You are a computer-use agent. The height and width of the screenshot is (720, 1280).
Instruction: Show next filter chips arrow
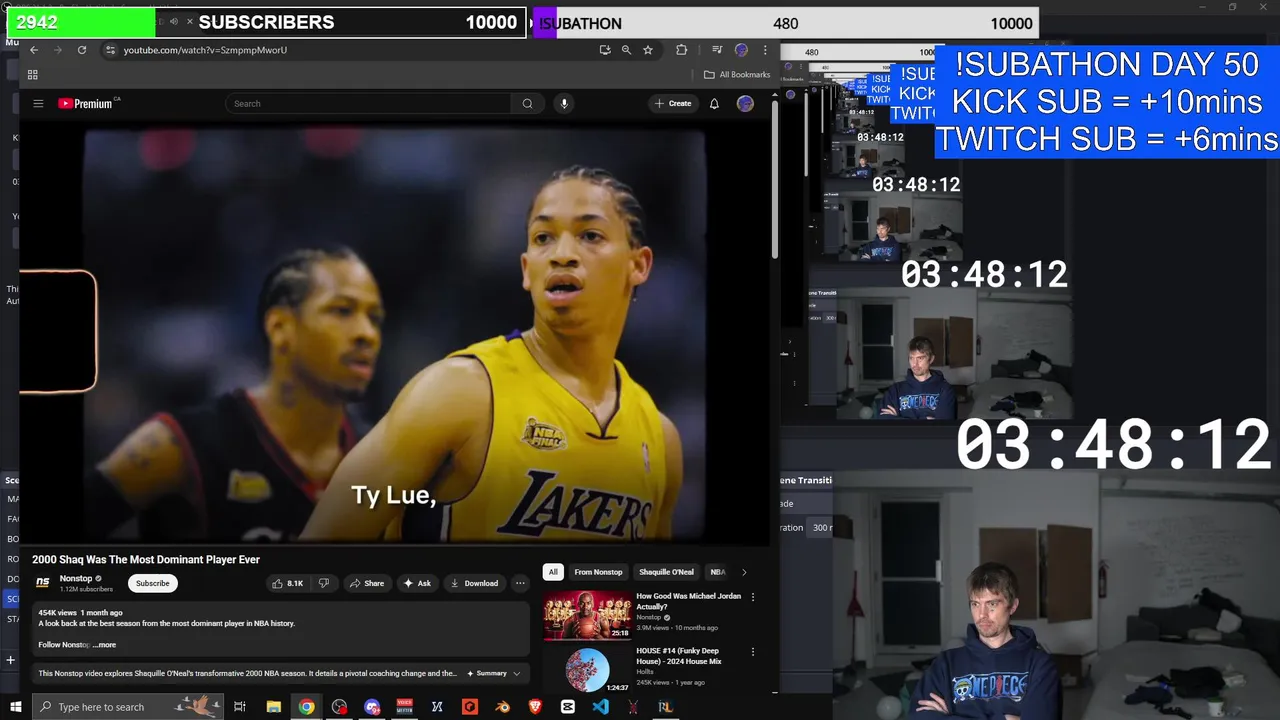pos(743,572)
